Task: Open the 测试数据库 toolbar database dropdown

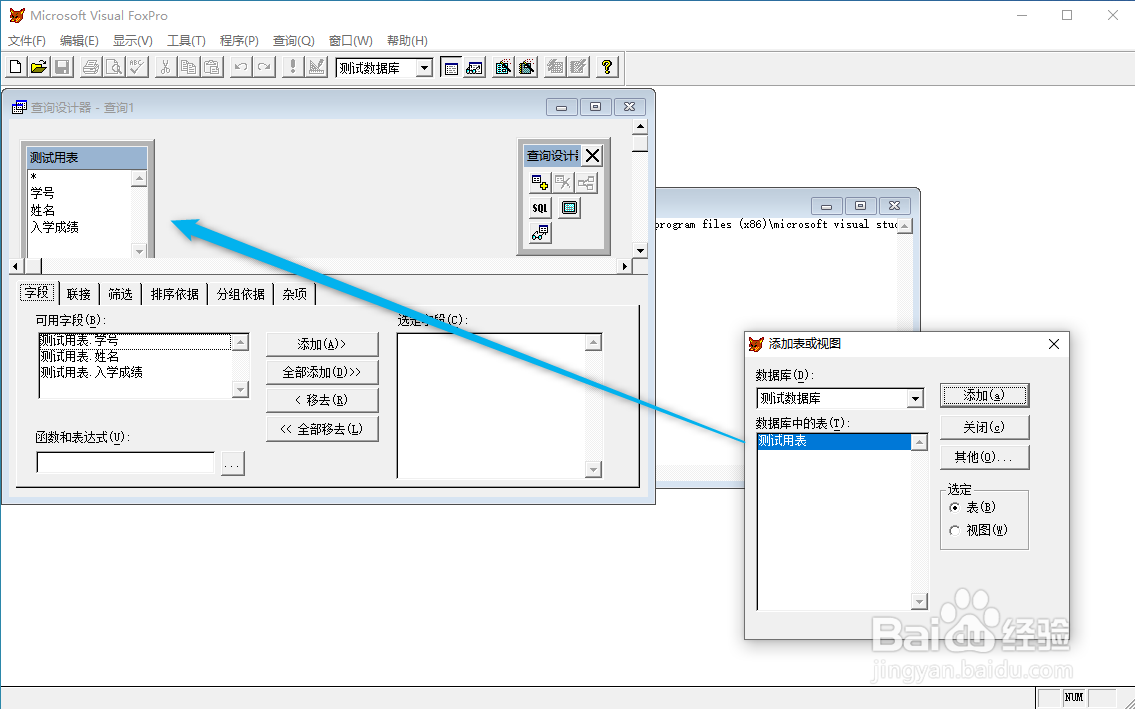Action: [x=425, y=68]
